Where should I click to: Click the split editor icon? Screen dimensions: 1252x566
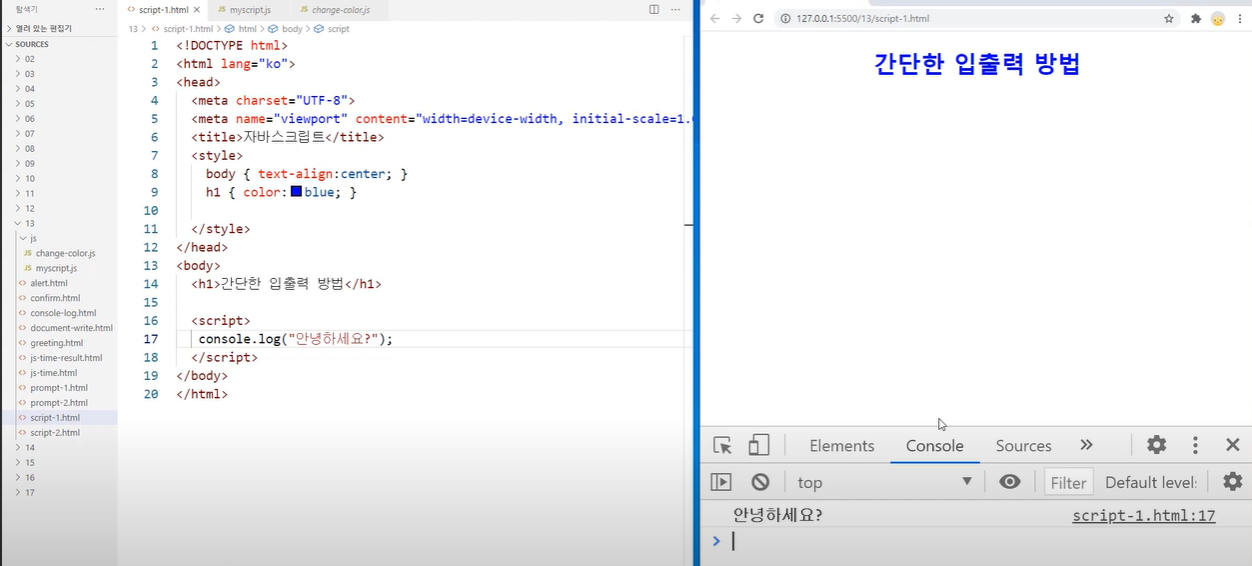654,9
